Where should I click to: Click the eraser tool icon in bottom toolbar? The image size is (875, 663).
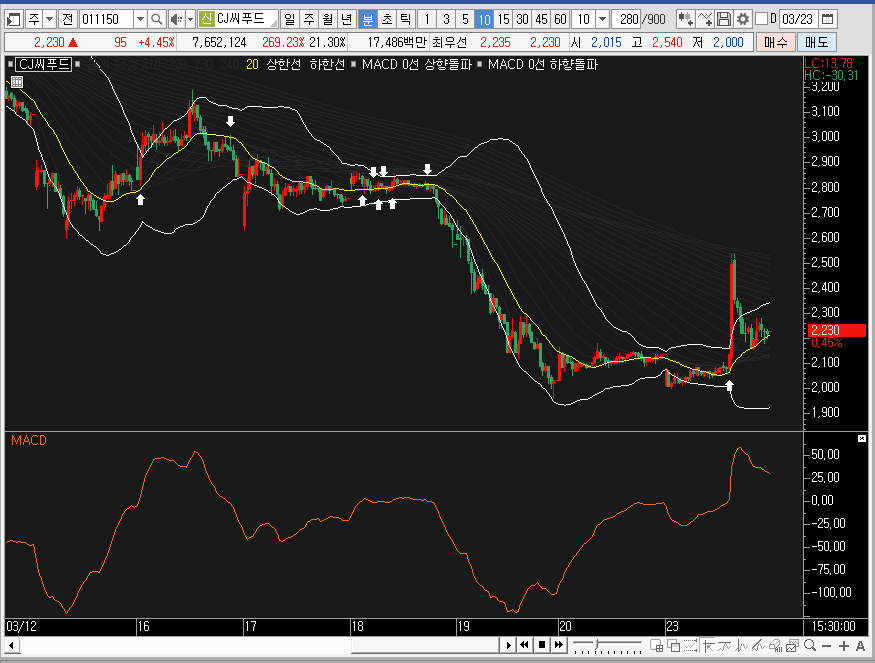coord(775,646)
